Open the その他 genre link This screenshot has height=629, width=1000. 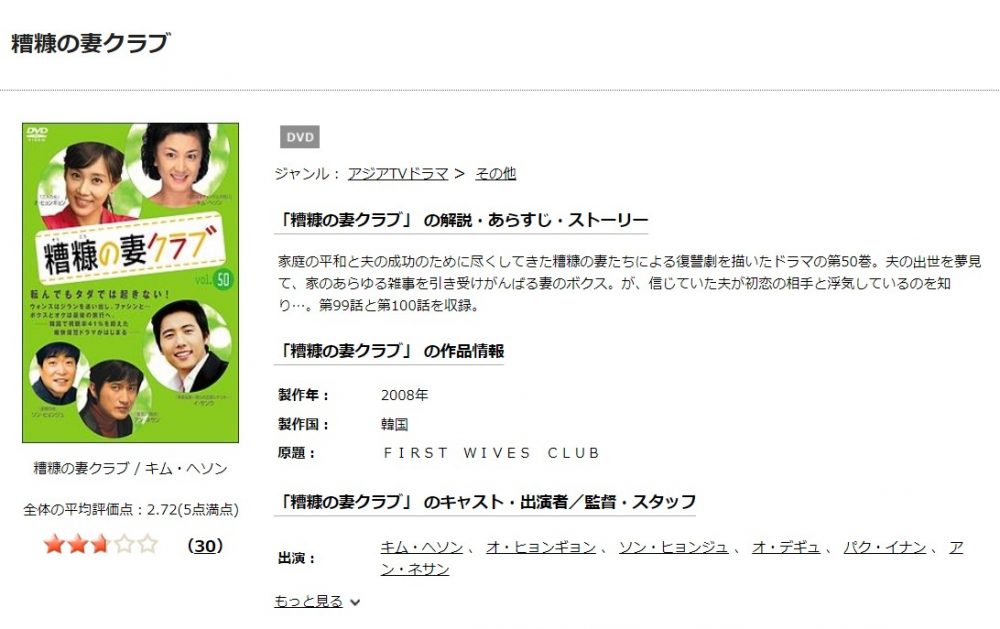496,174
